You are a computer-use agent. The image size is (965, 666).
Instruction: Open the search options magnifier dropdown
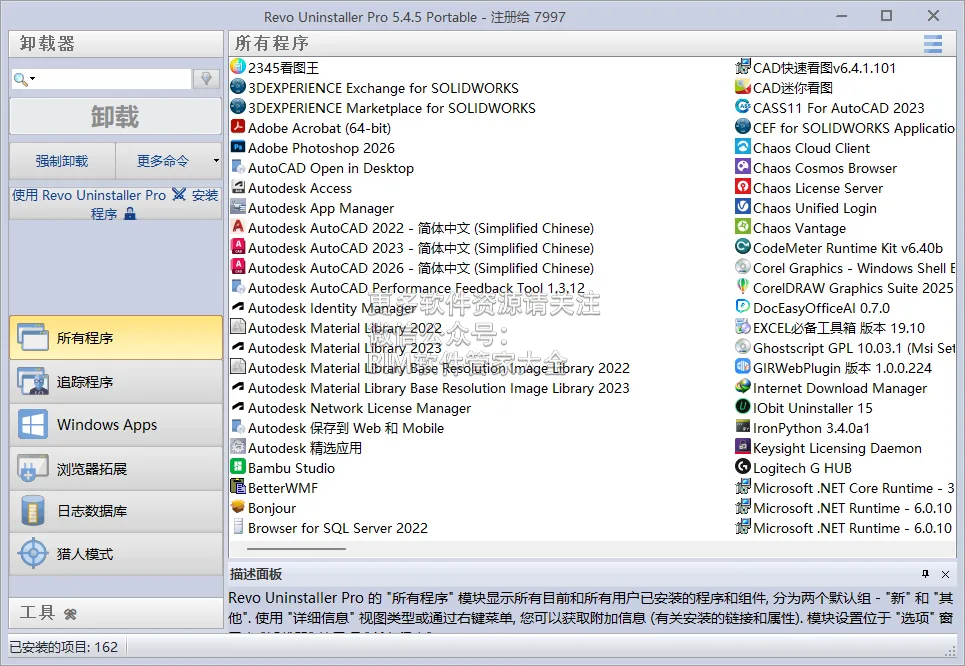click(23, 79)
